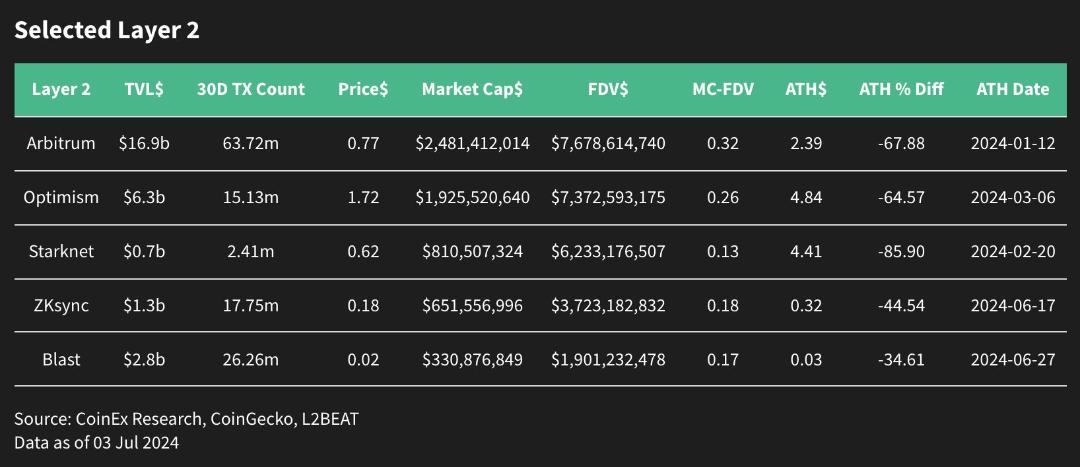Click the Layer 2 column header
1080x467 pixels.
pos(61,90)
